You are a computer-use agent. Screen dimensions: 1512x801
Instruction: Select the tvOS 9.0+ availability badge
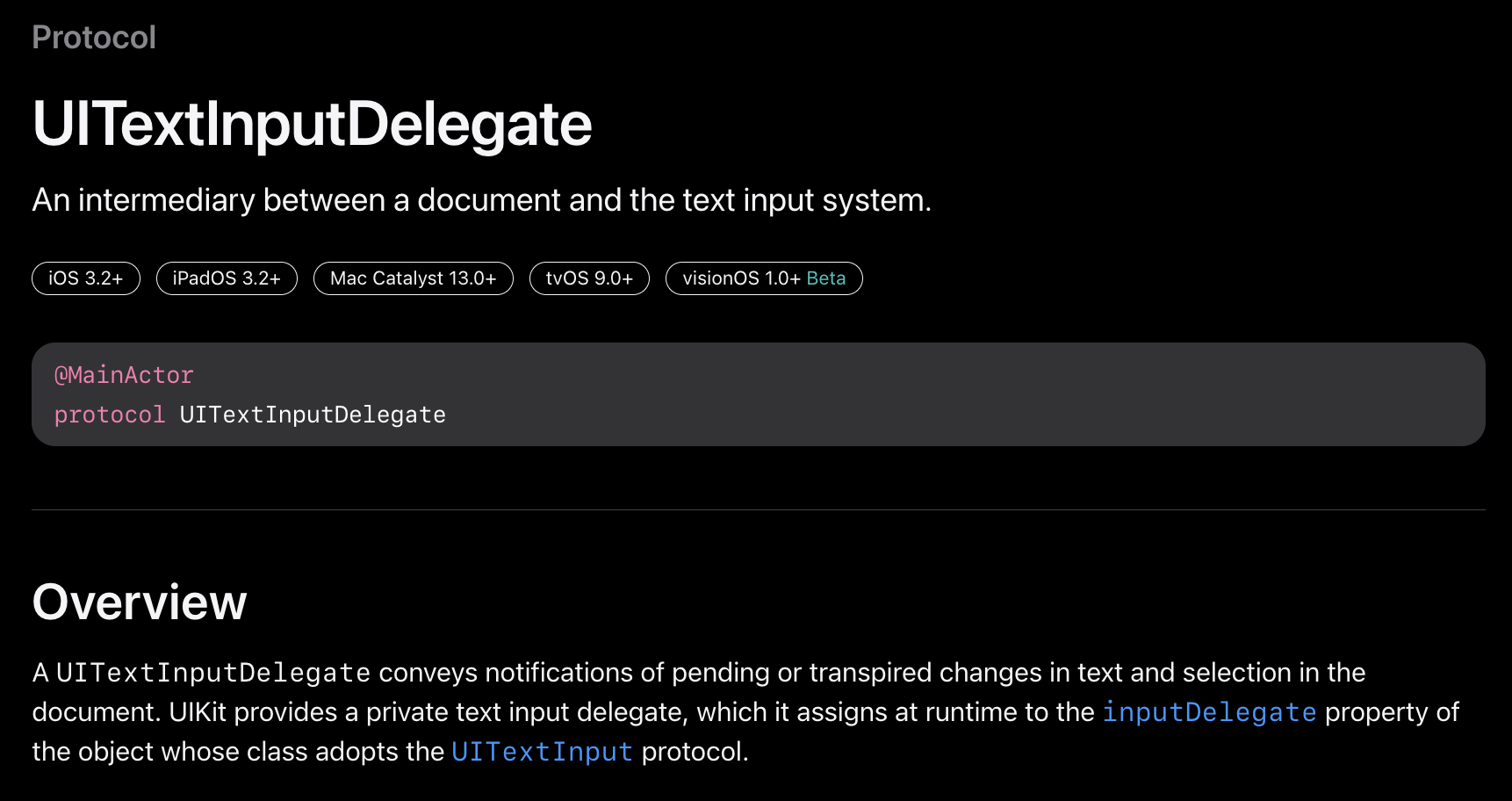click(x=589, y=278)
